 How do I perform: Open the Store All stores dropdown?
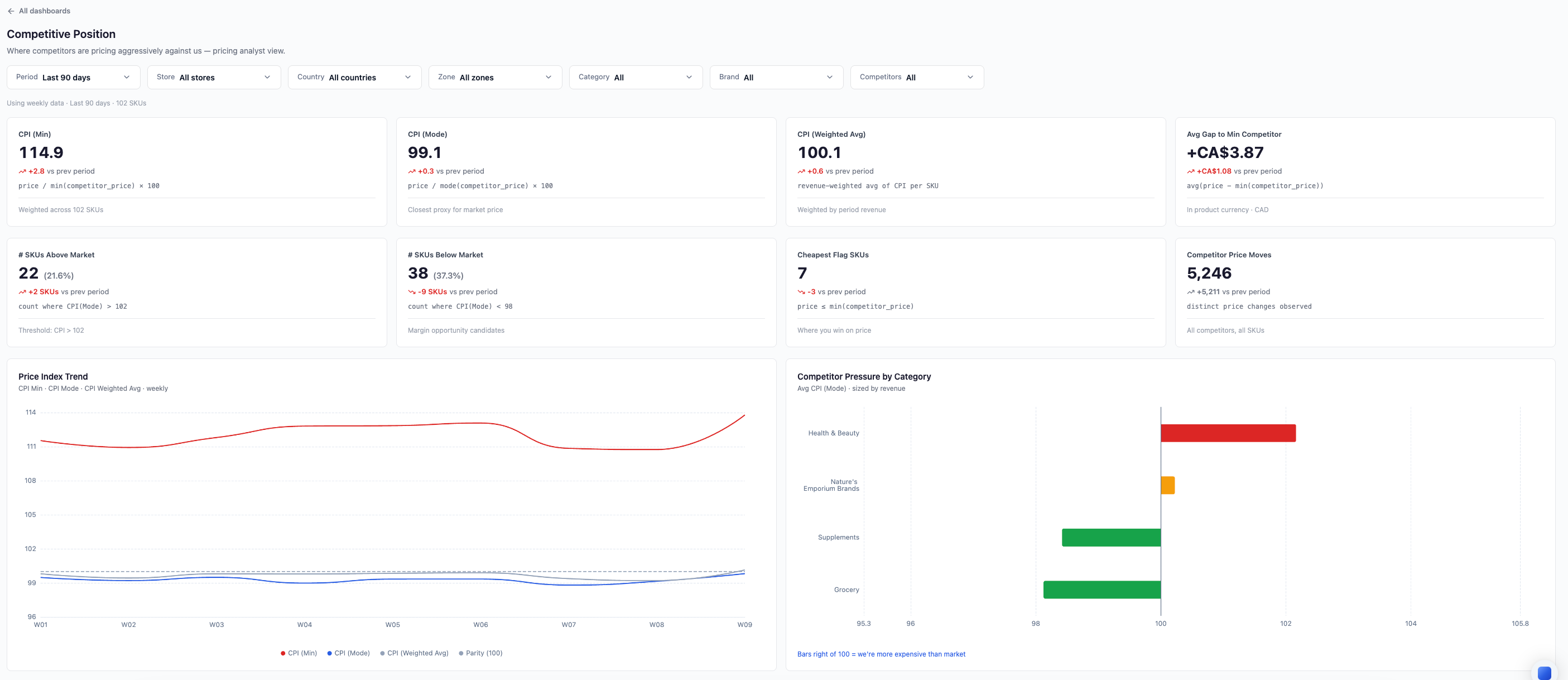tap(214, 77)
